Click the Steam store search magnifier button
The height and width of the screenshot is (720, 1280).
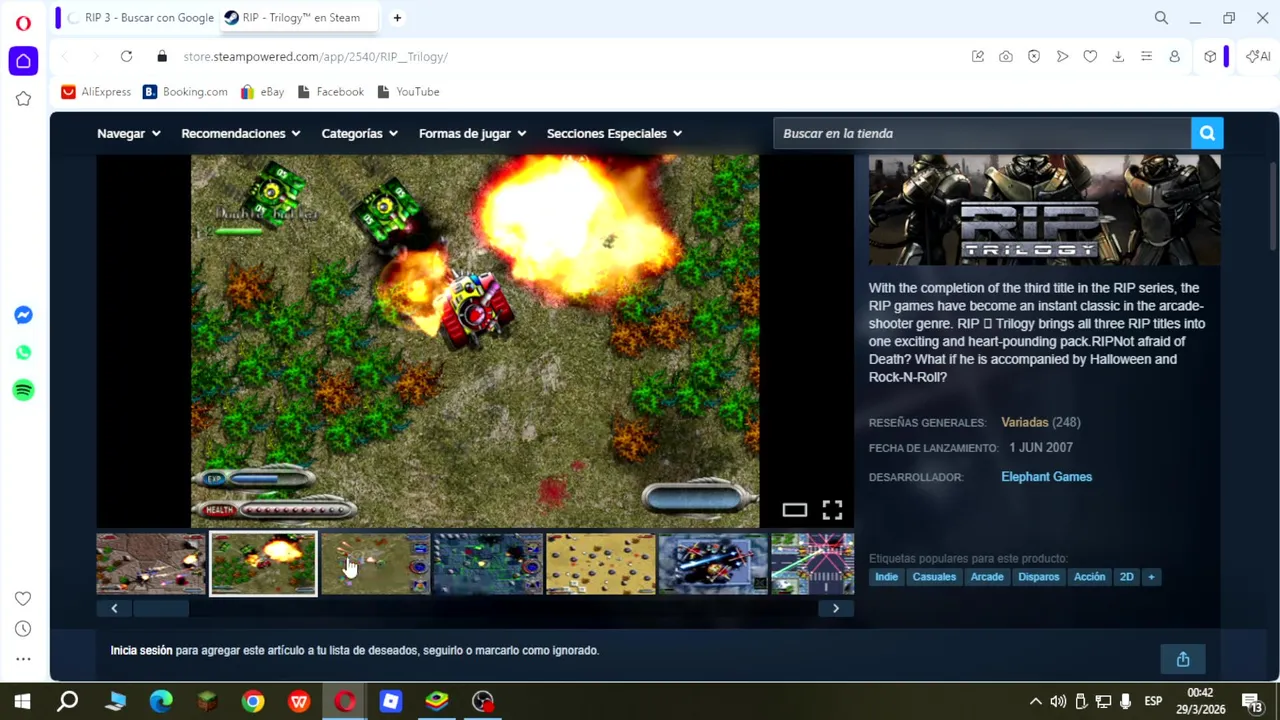[x=1207, y=133]
